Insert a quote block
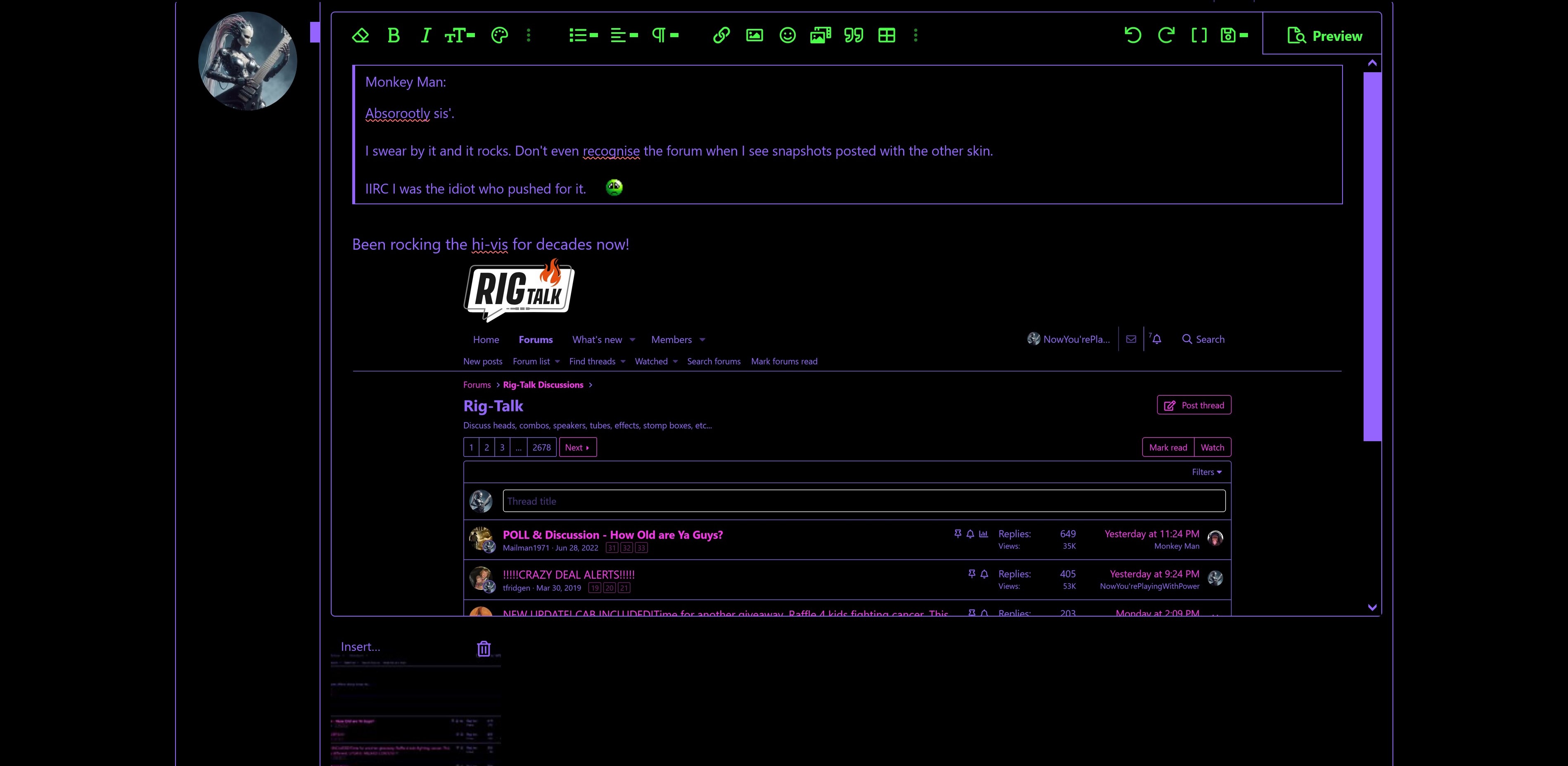This screenshot has width=1568, height=766. point(854,35)
